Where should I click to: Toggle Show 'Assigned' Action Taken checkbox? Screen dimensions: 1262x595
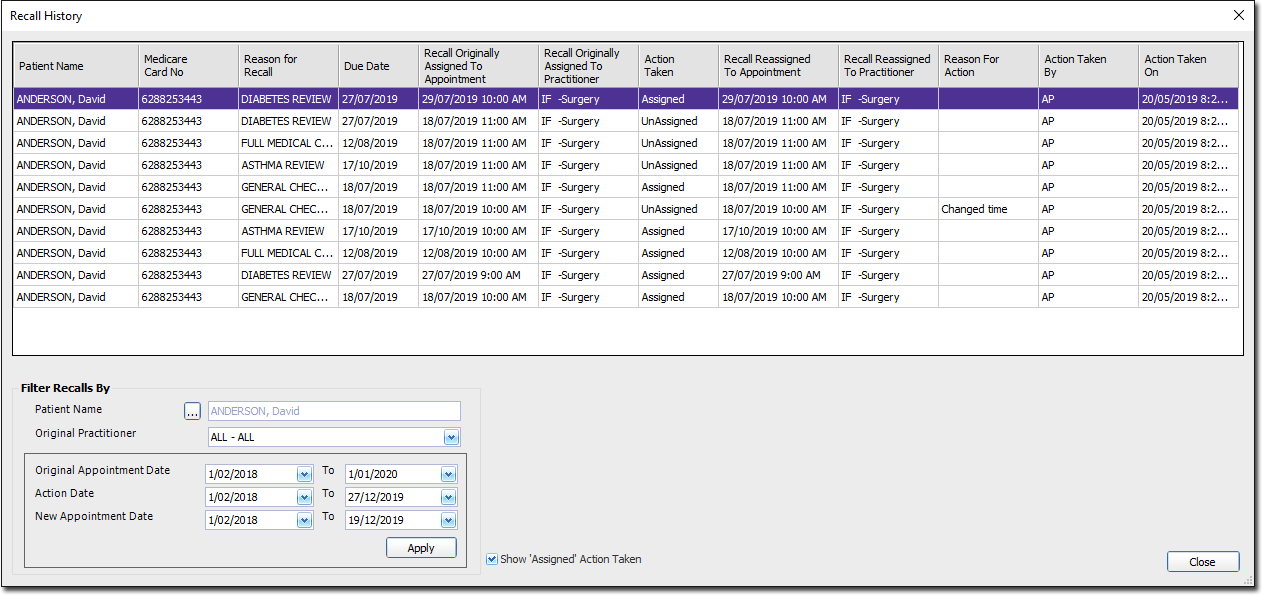pos(491,559)
